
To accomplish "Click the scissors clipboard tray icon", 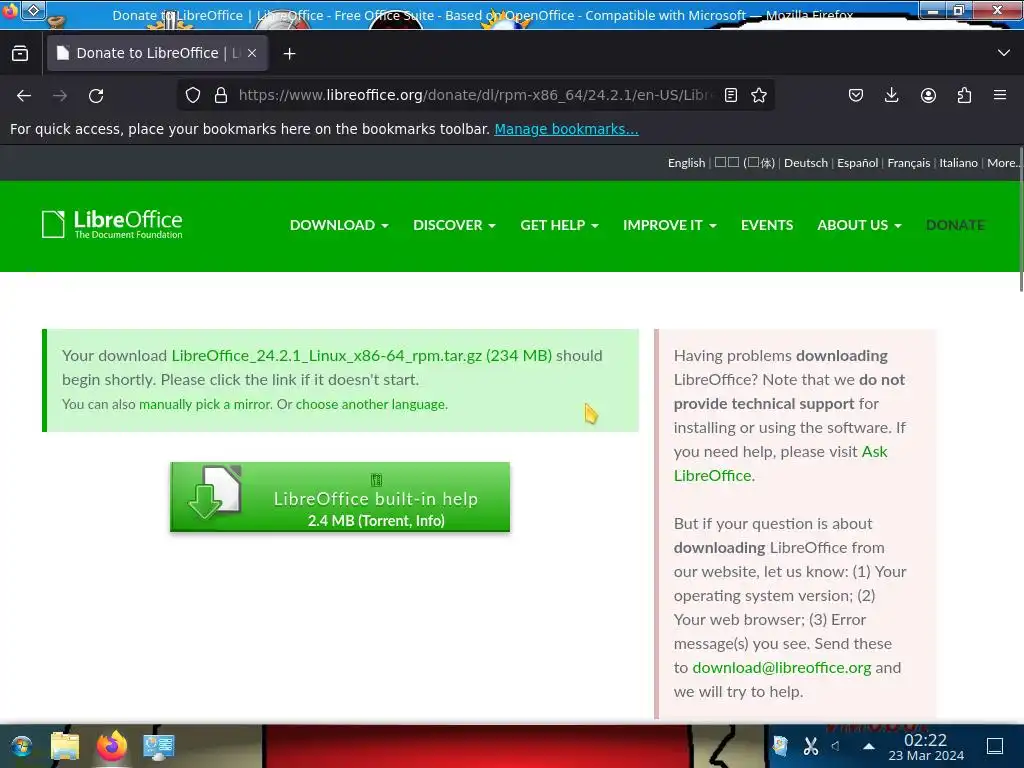I will 810,746.
